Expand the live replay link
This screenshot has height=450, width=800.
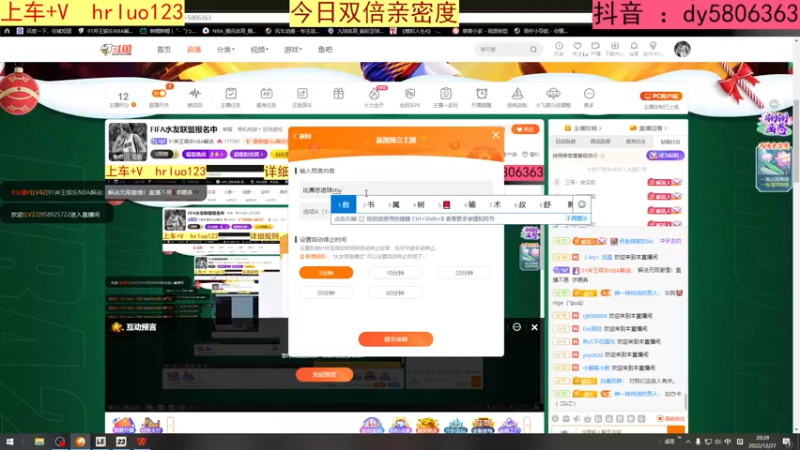648,128
